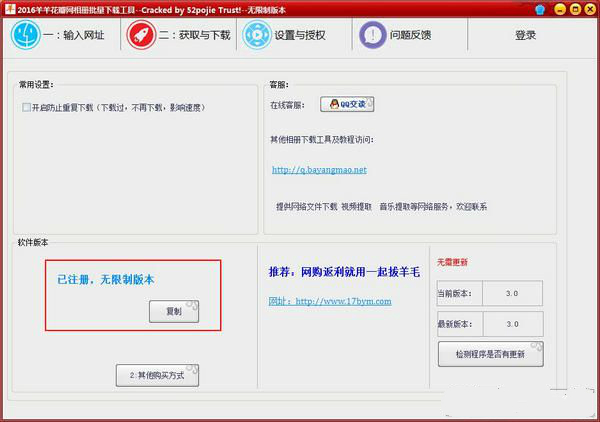
Task: Click the red rocket icon for 获取与下载
Action: coord(141,35)
